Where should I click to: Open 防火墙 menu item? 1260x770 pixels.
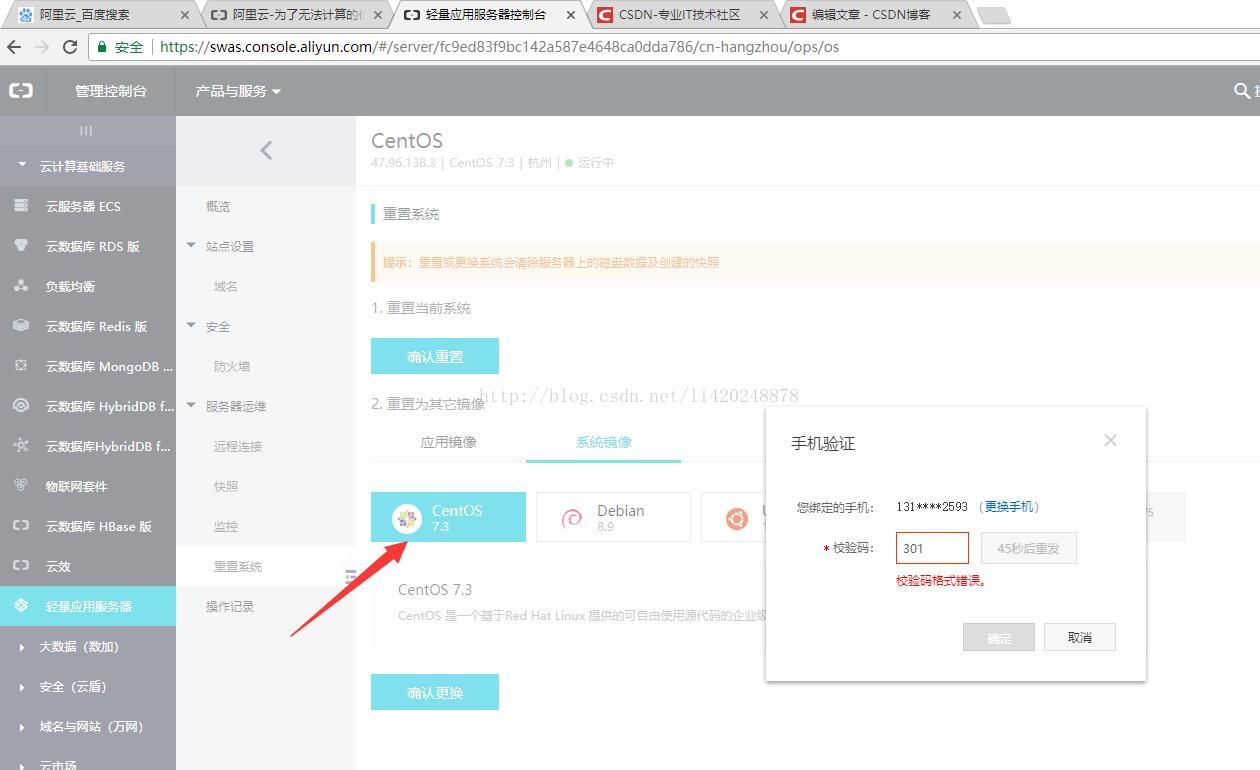(232, 366)
